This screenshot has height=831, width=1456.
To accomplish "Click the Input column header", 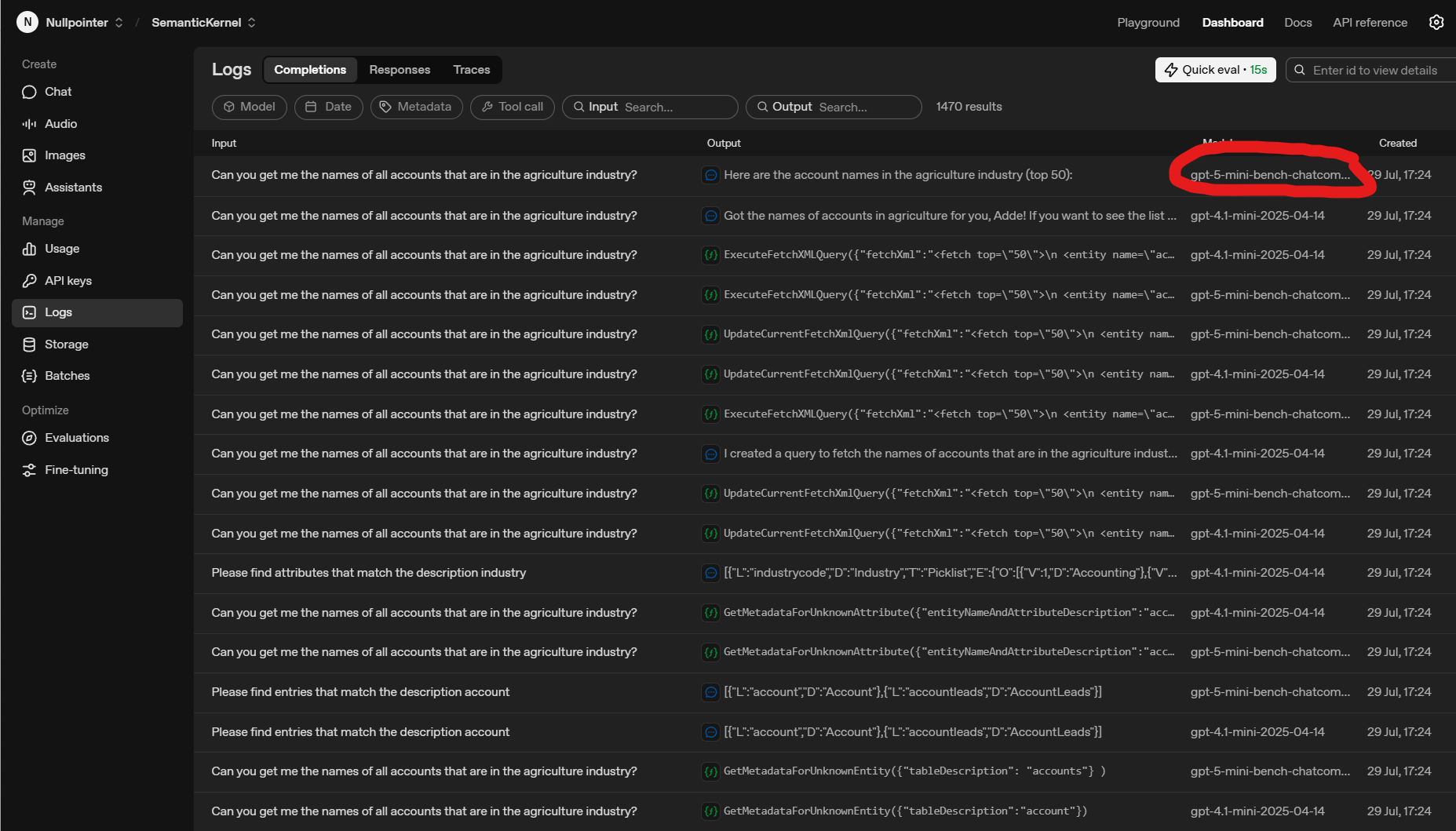I will pos(224,143).
